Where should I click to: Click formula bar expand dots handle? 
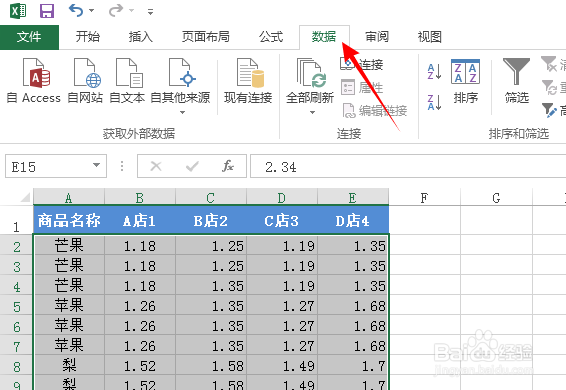[122, 166]
